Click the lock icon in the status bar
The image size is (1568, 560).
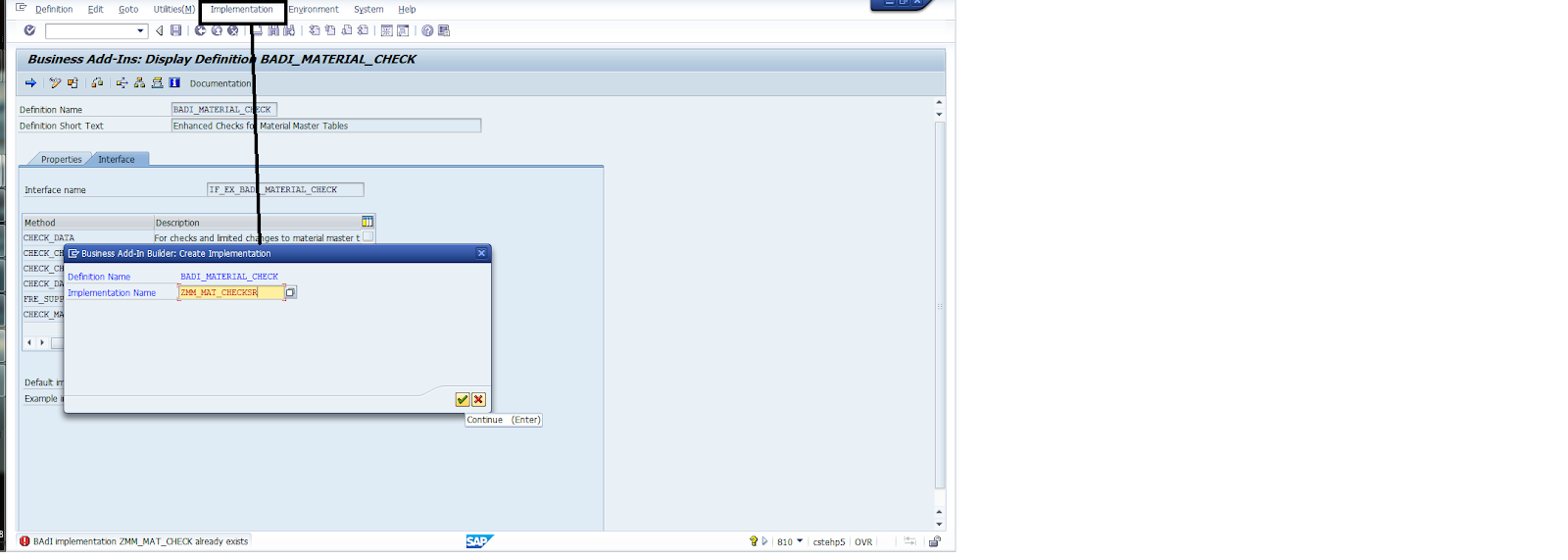click(934, 541)
